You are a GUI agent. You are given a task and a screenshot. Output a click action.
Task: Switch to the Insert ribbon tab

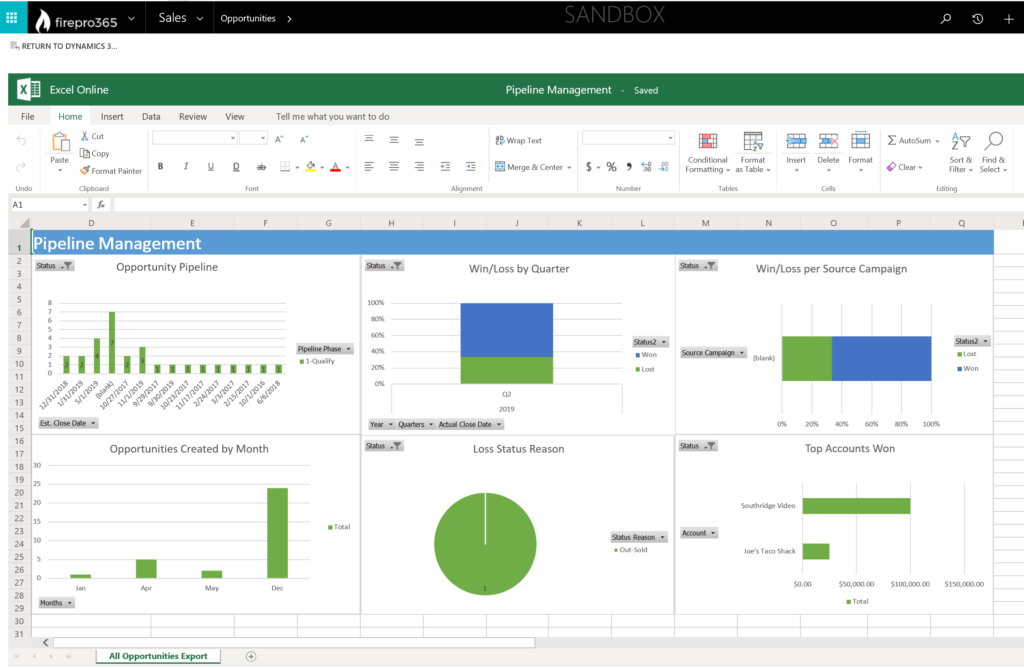pos(112,116)
